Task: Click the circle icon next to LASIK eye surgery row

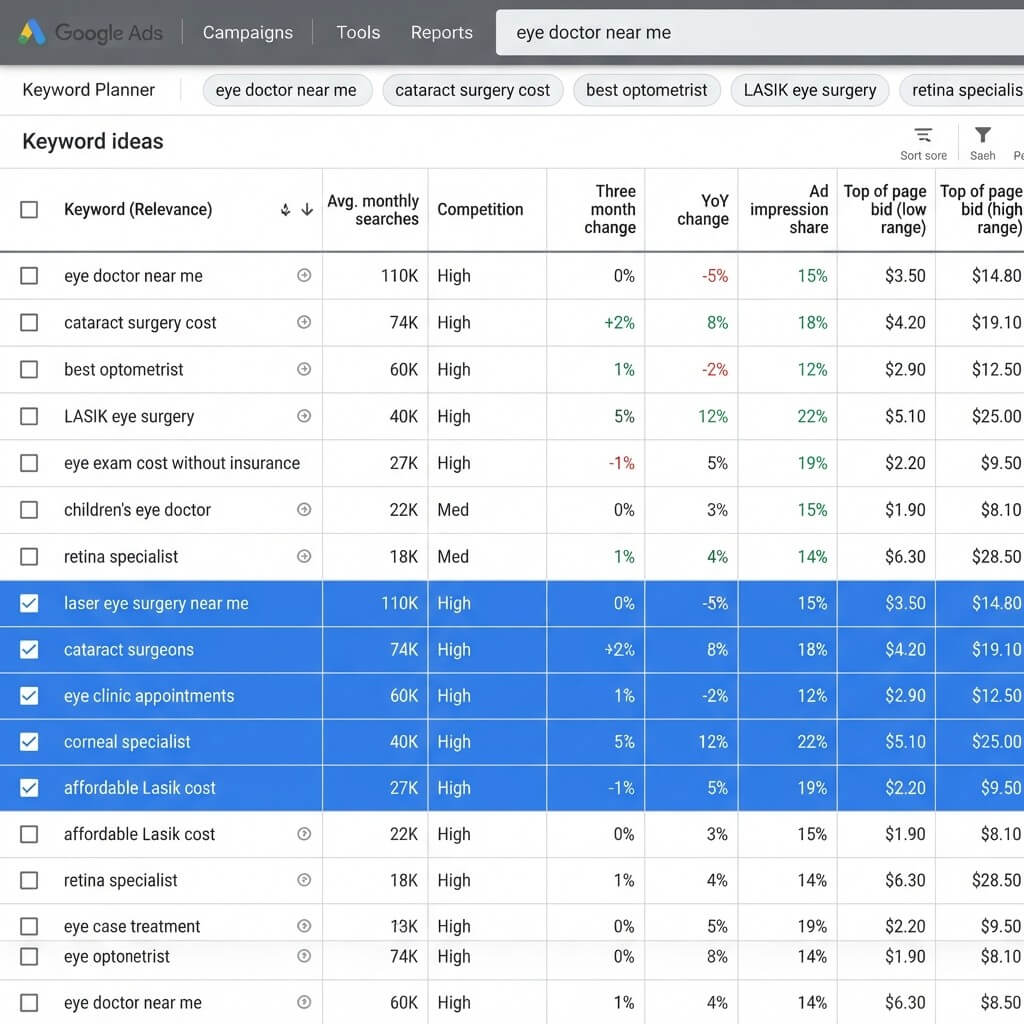Action: click(304, 416)
